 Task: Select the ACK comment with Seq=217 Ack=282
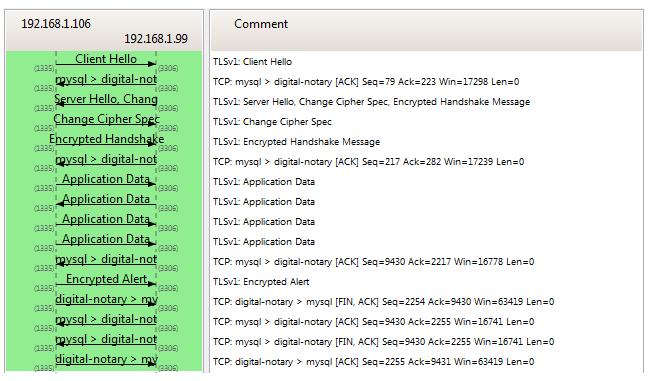click(369, 162)
